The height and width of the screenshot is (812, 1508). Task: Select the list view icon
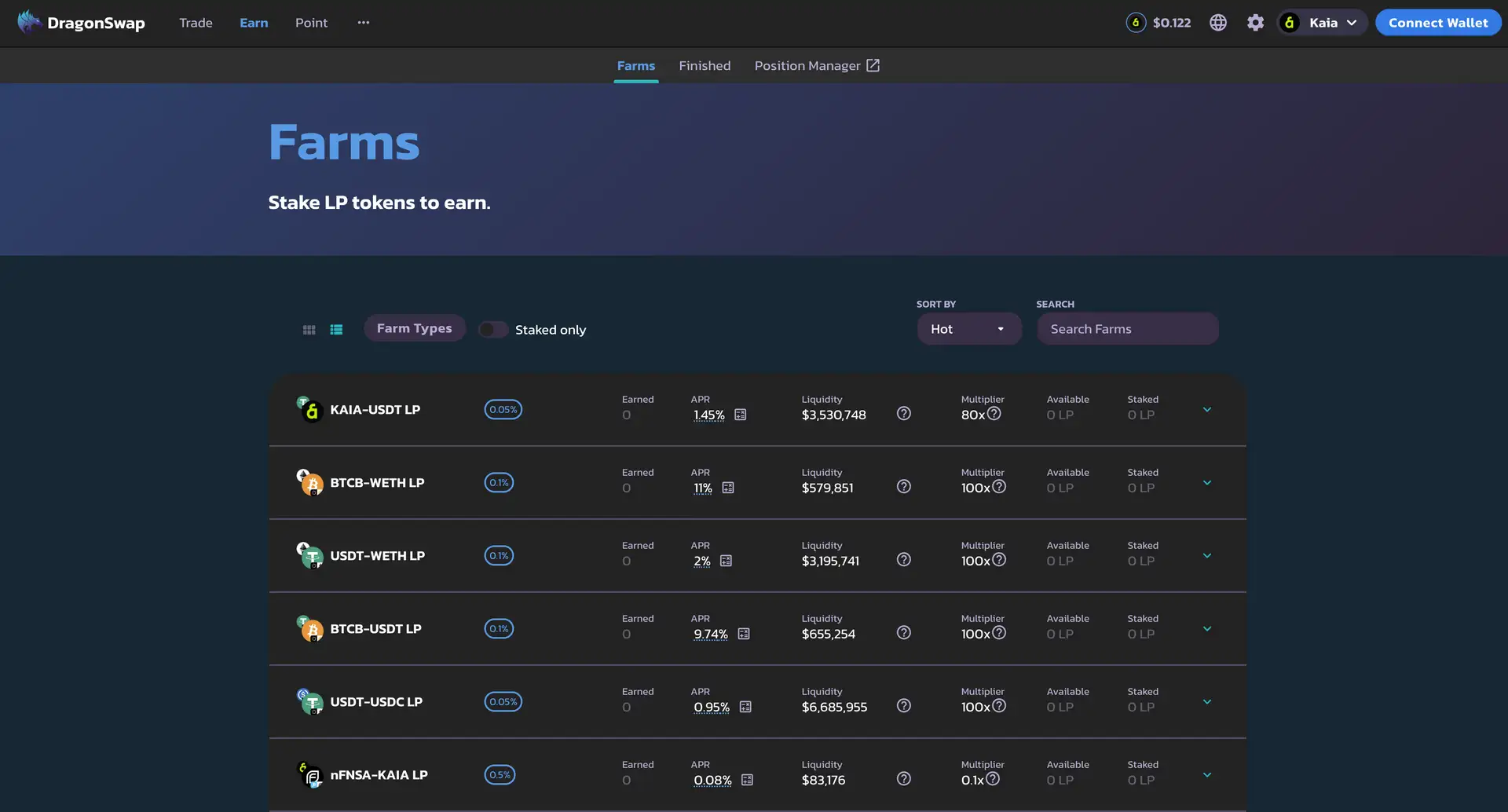tap(336, 330)
